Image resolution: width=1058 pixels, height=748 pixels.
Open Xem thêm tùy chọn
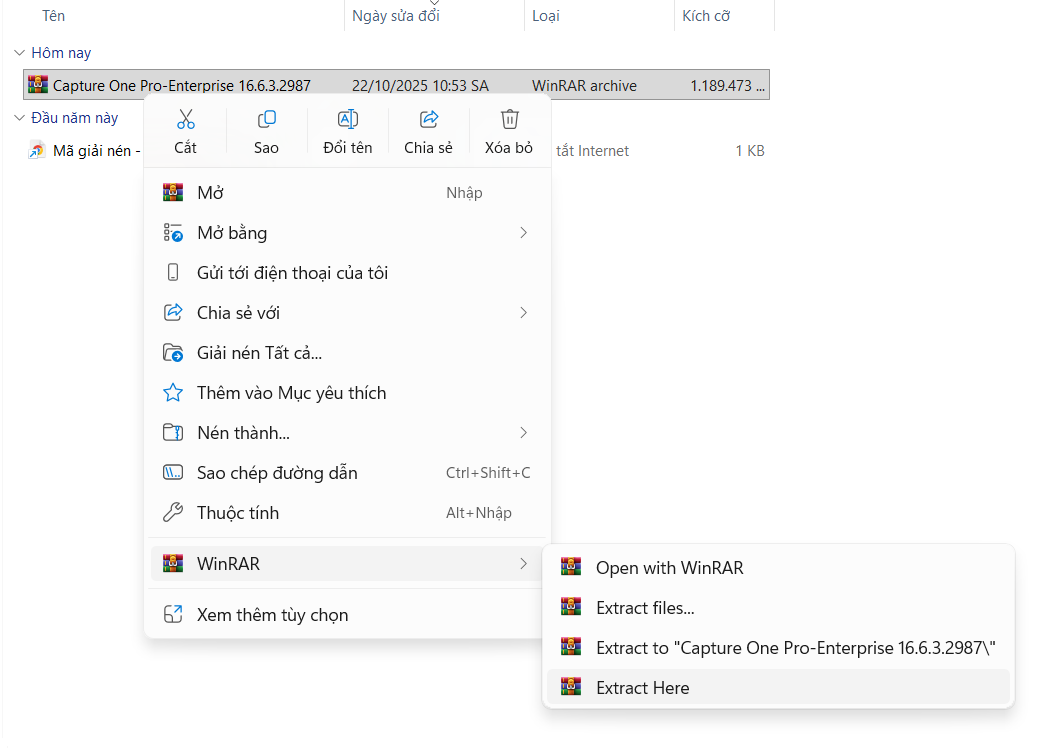point(272,615)
